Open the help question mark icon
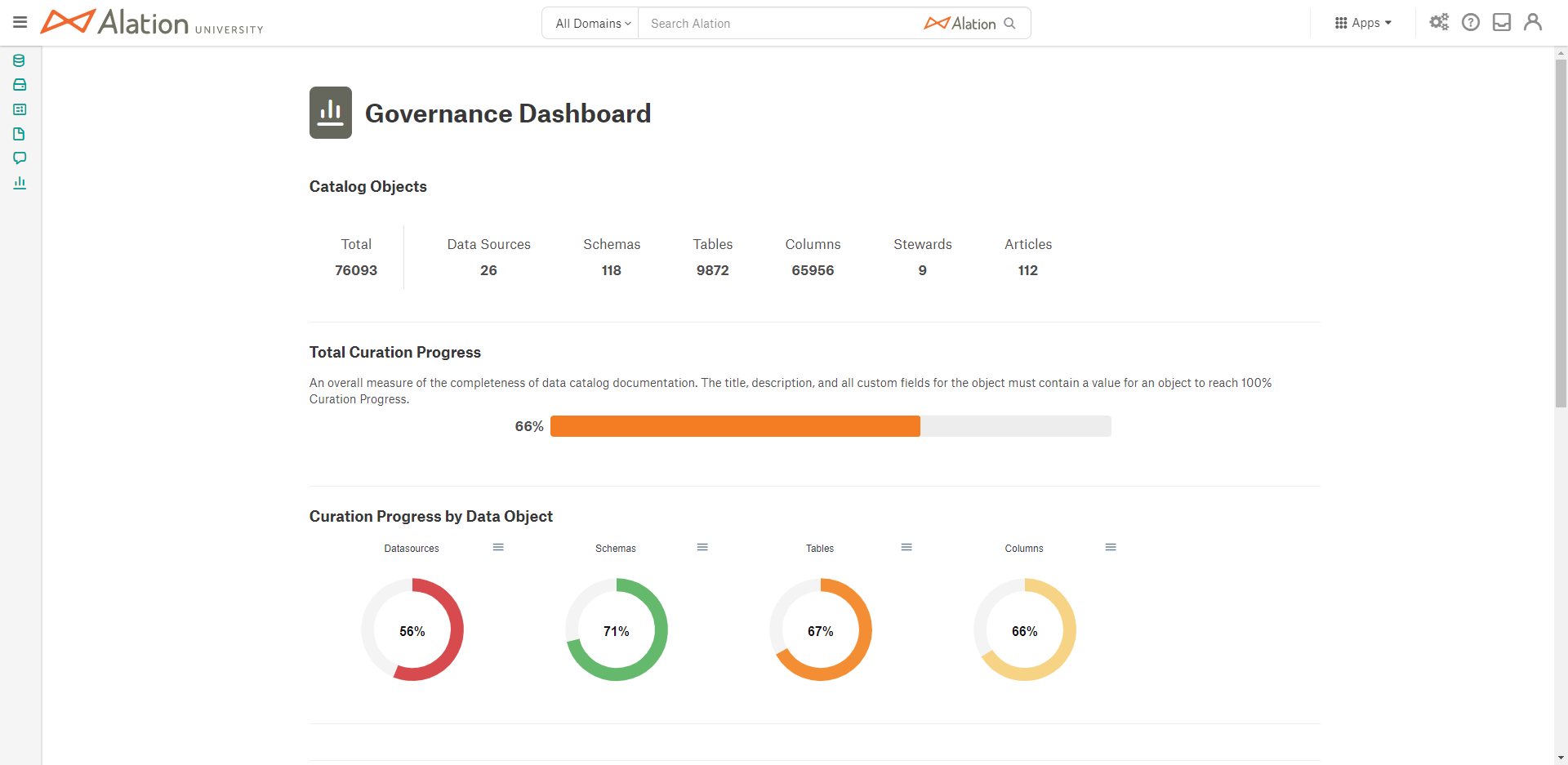Viewport: 1568px width, 765px height. (x=1471, y=22)
